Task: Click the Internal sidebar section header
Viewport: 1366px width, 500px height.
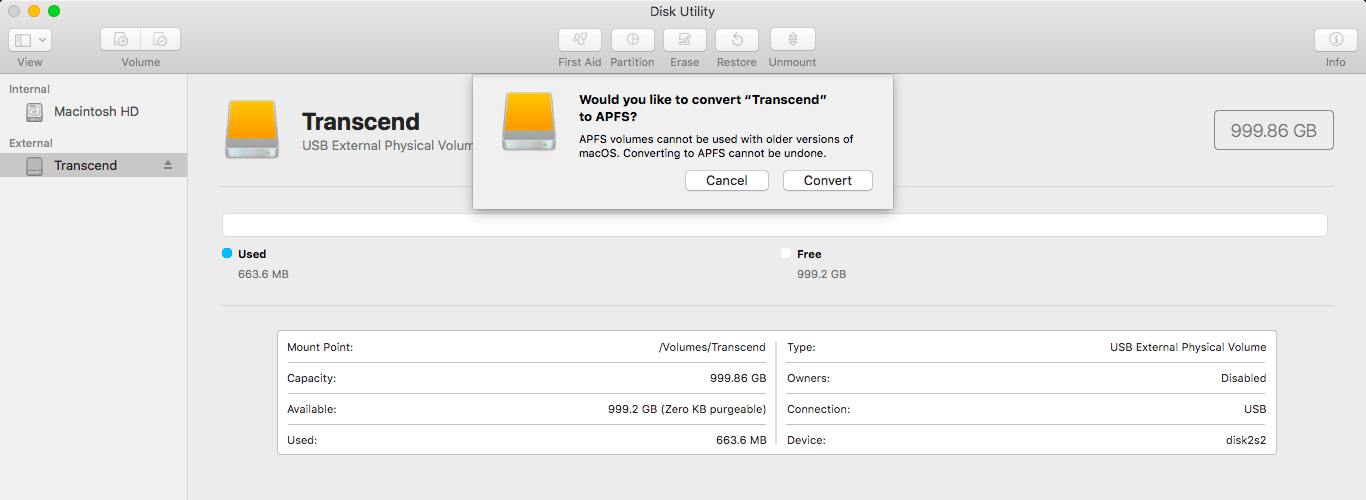Action: coord(29,89)
